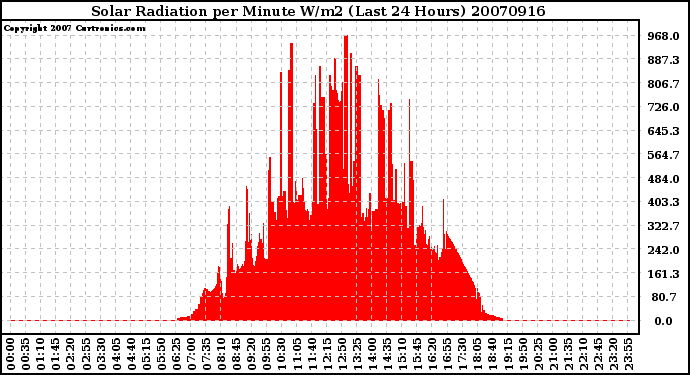690x375 pixels.
Task: Click the 00:35 time label
Action: [26, 355]
